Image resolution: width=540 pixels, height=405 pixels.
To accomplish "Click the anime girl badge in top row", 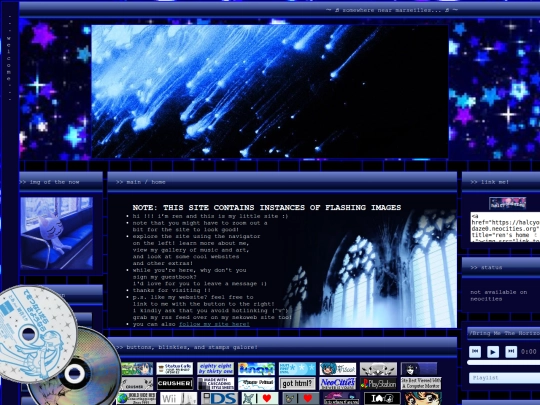I will (x=137, y=368).
